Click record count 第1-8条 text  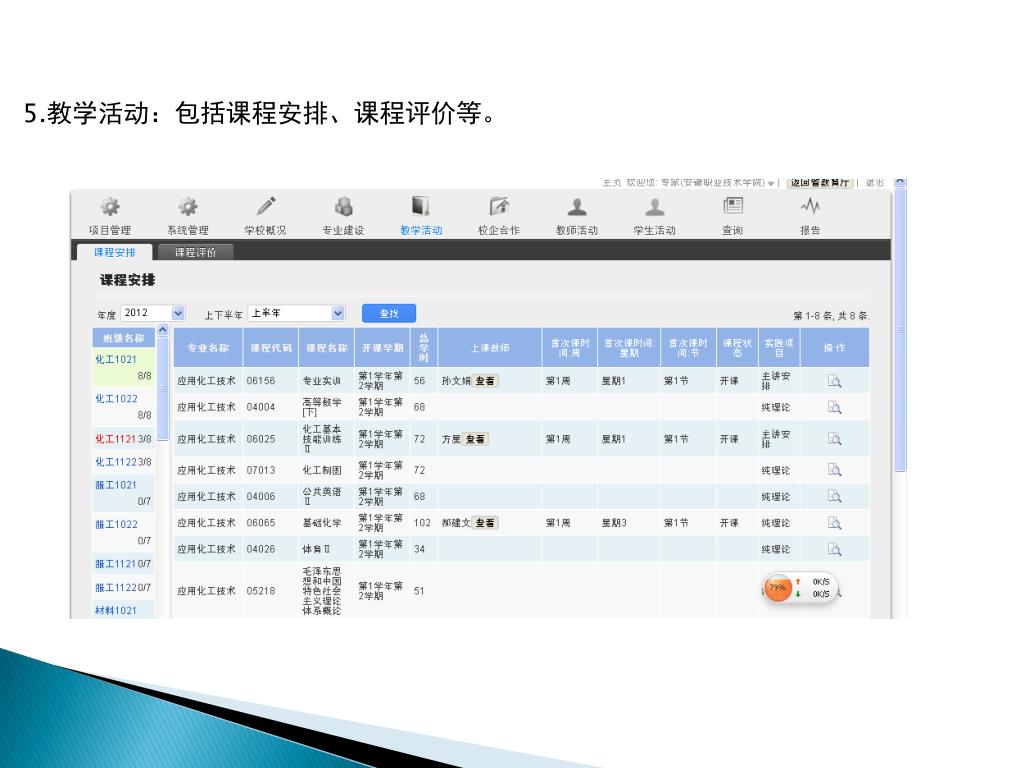click(831, 315)
